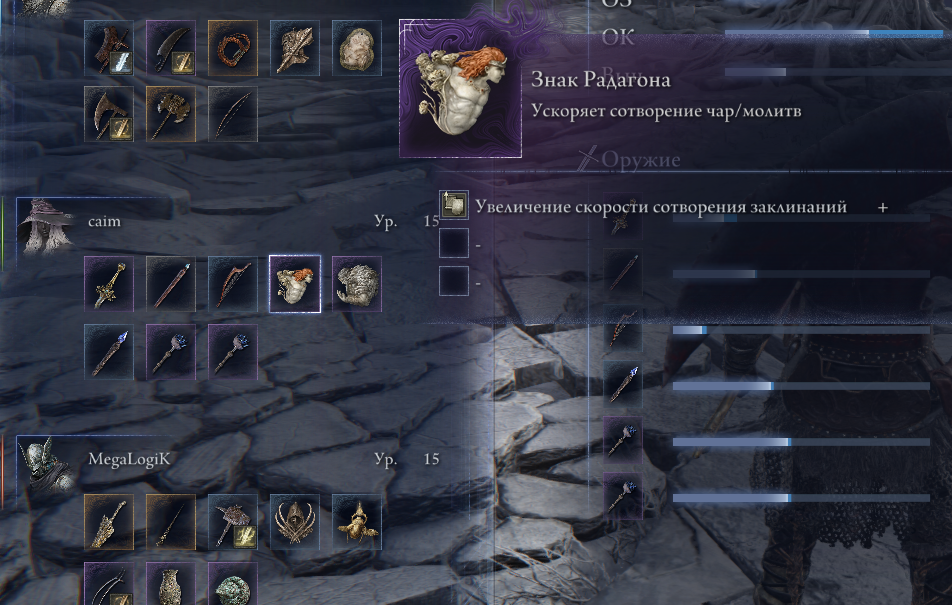The width and height of the screenshot is (952, 605).
Task: Switch to the Оружие section
Action: coord(641,159)
